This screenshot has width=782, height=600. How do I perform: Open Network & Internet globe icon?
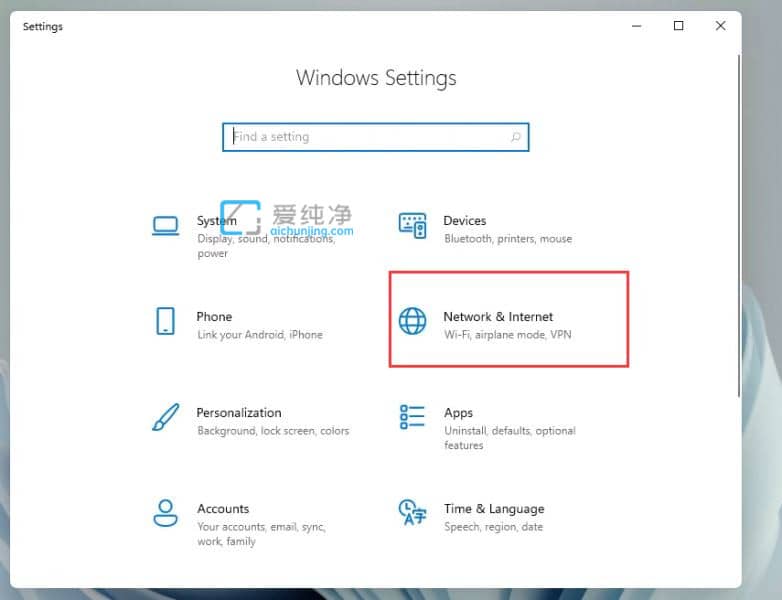412,321
